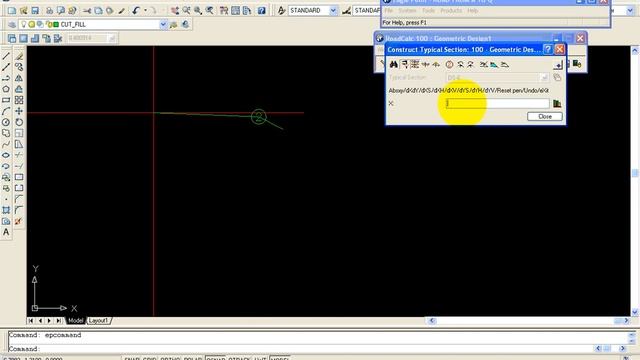The image size is (640, 360).
Task: Click the dialog's question-mark help button
Action: tap(548, 49)
